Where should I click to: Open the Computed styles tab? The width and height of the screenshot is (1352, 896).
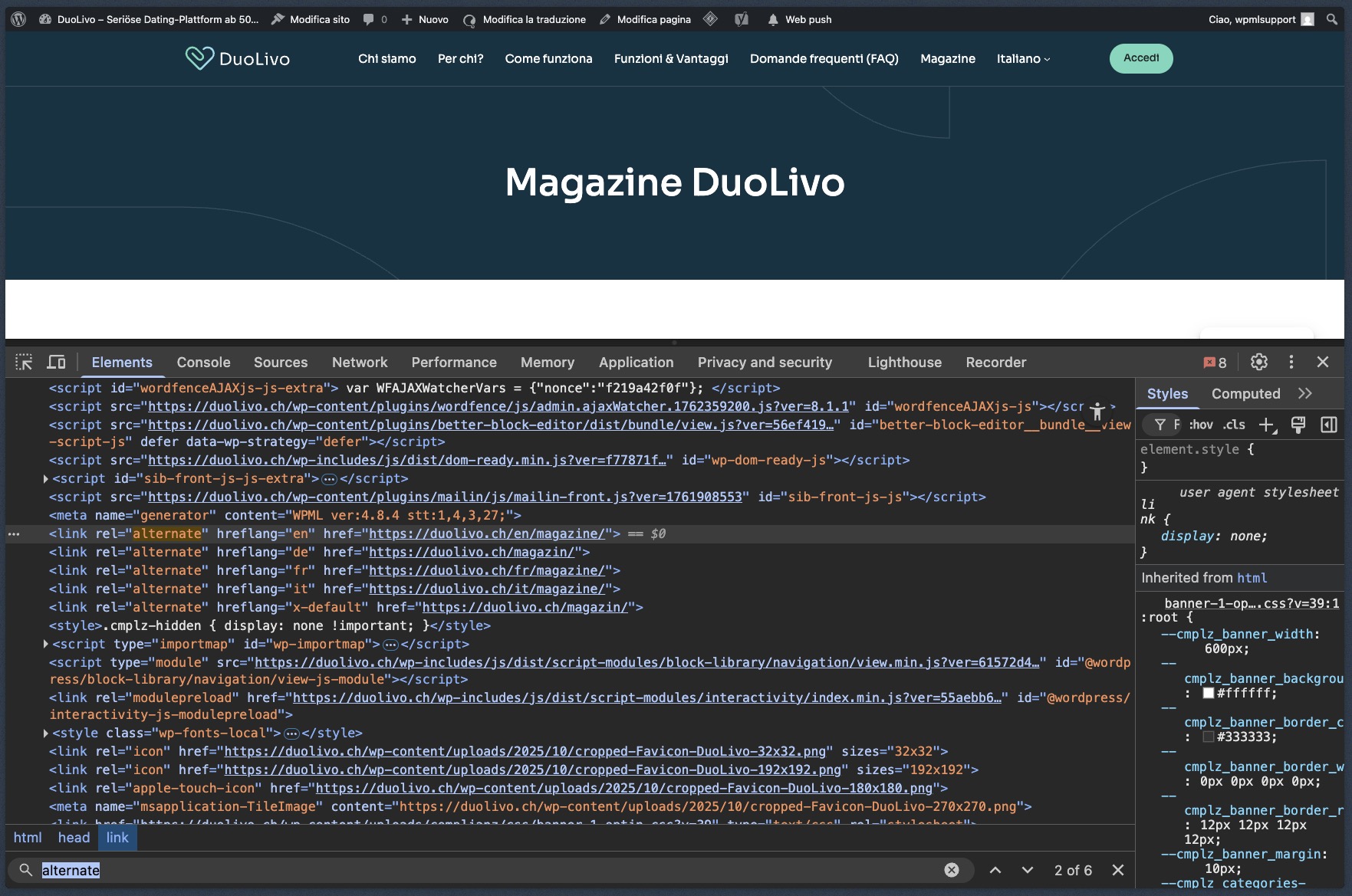click(x=1245, y=394)
